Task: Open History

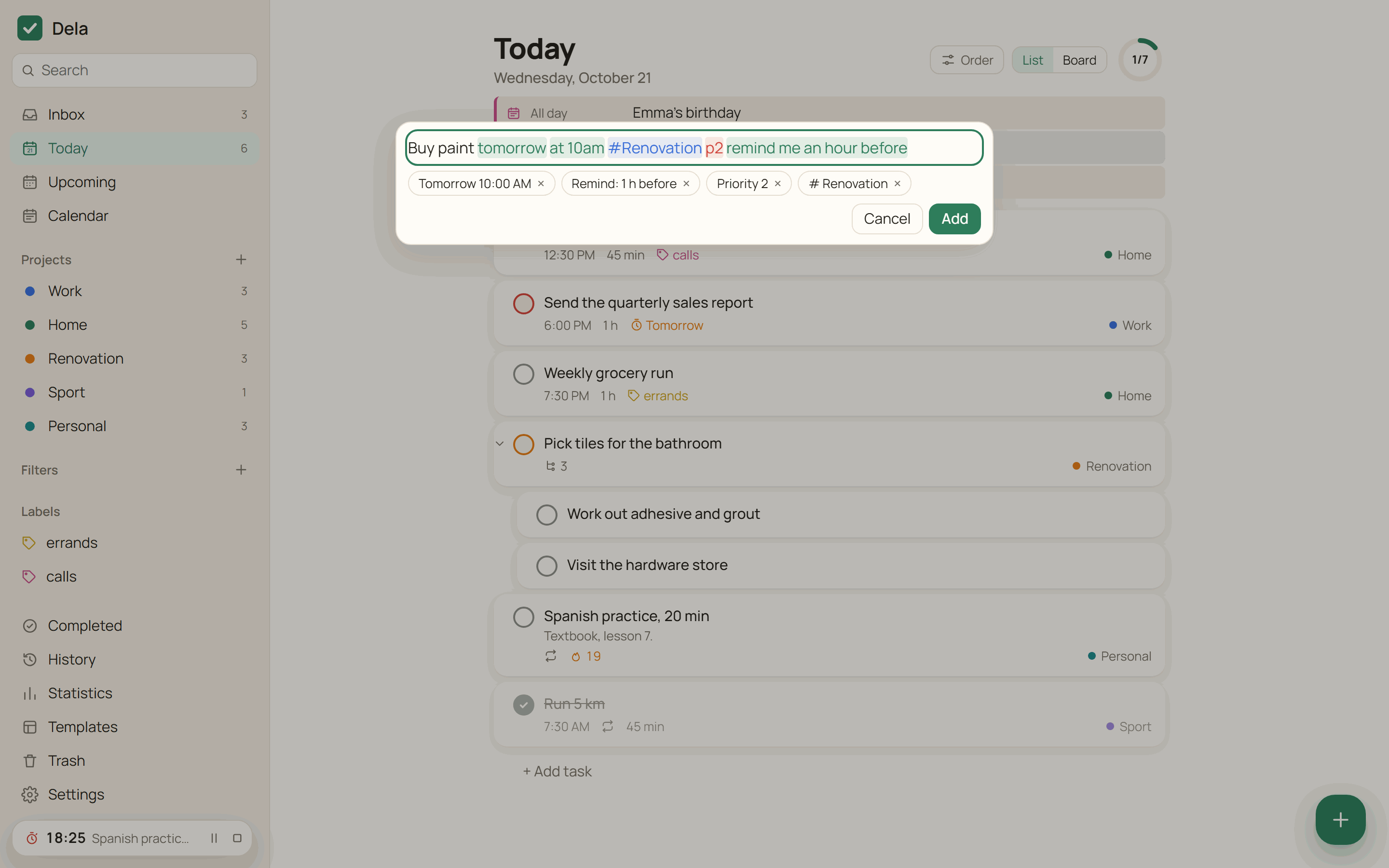Action: coord(134,659)
